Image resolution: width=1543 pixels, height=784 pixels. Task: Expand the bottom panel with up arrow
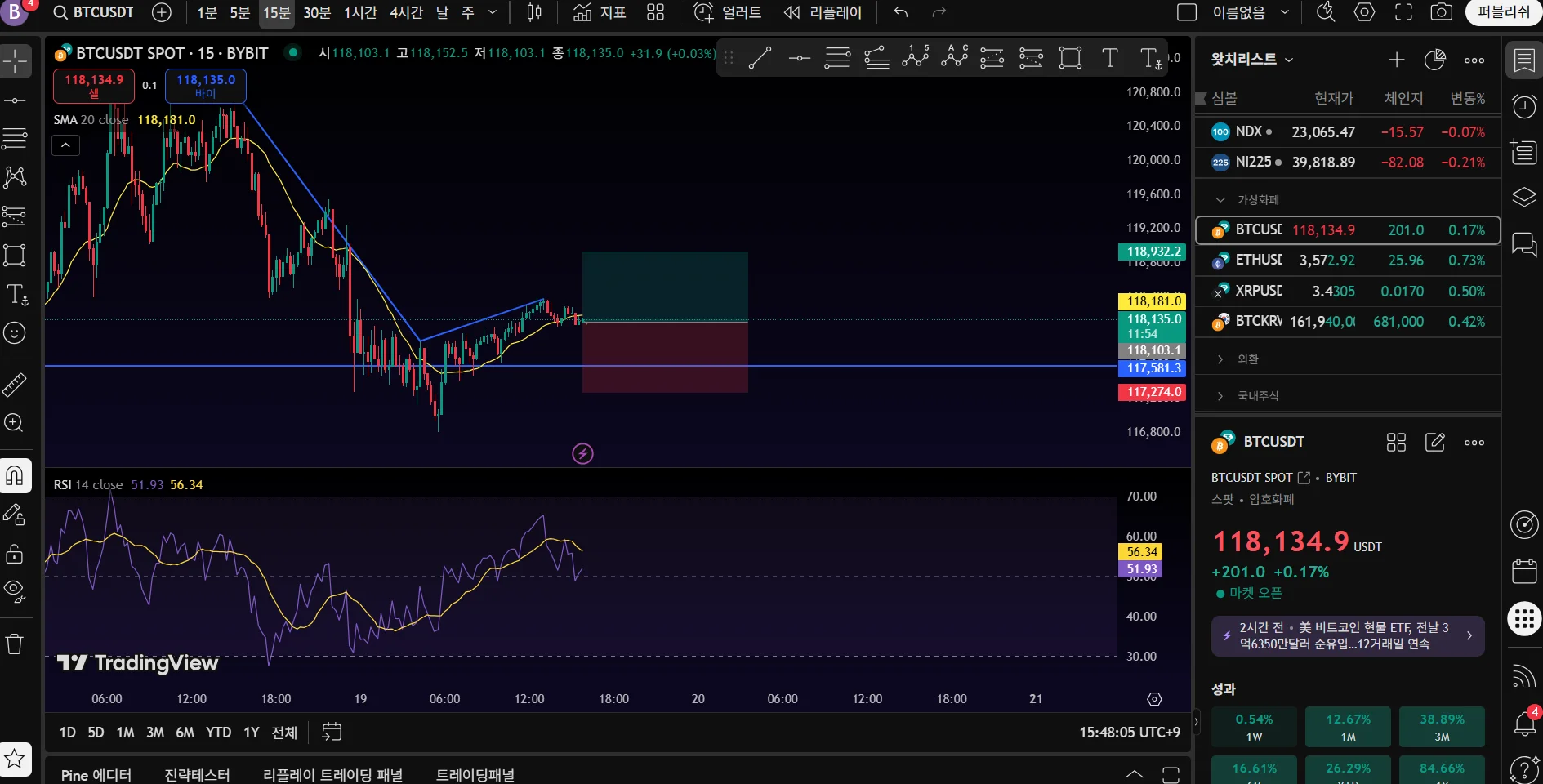pos(1134,774)
